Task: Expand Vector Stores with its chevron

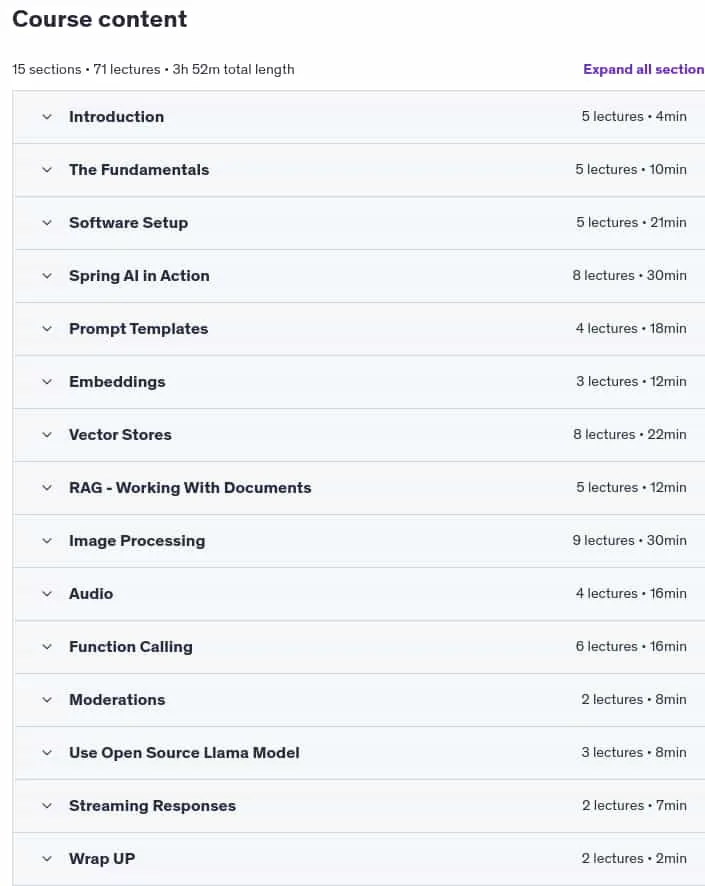Action: (x=47, y=435)
